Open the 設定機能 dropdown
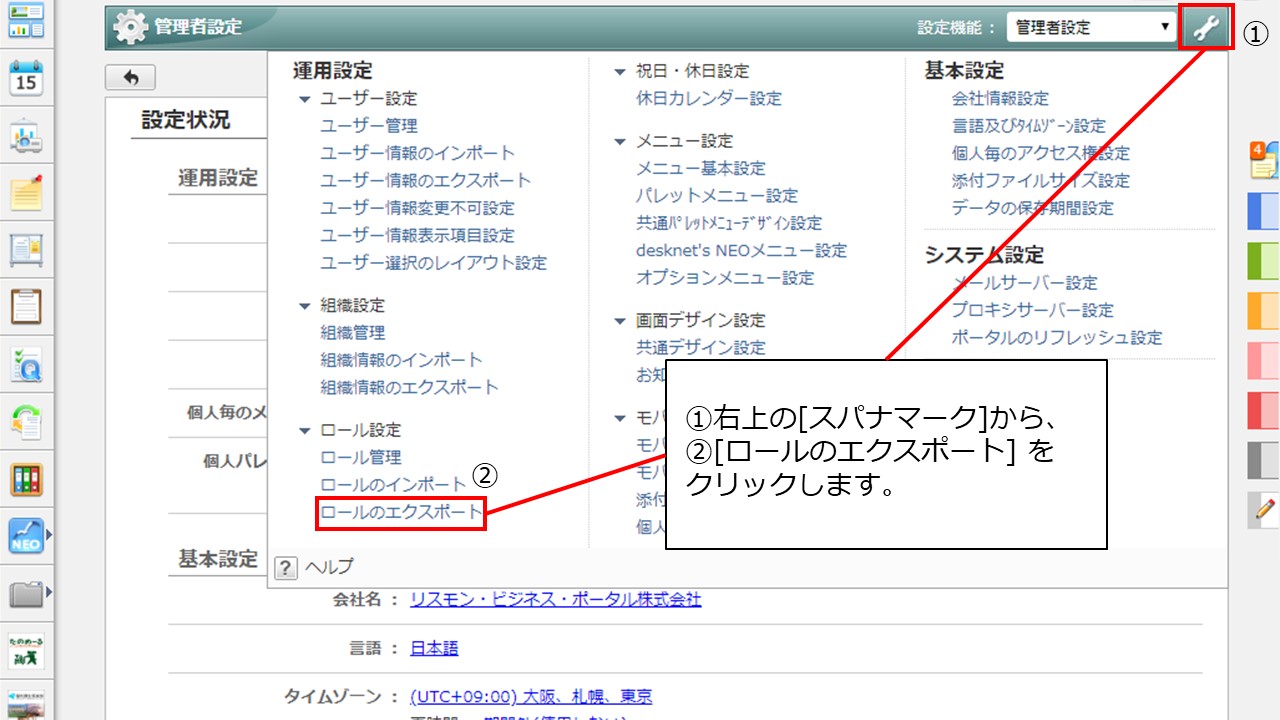The width and height of the screenshot is (1280, 720). [x=1092, y=28]
